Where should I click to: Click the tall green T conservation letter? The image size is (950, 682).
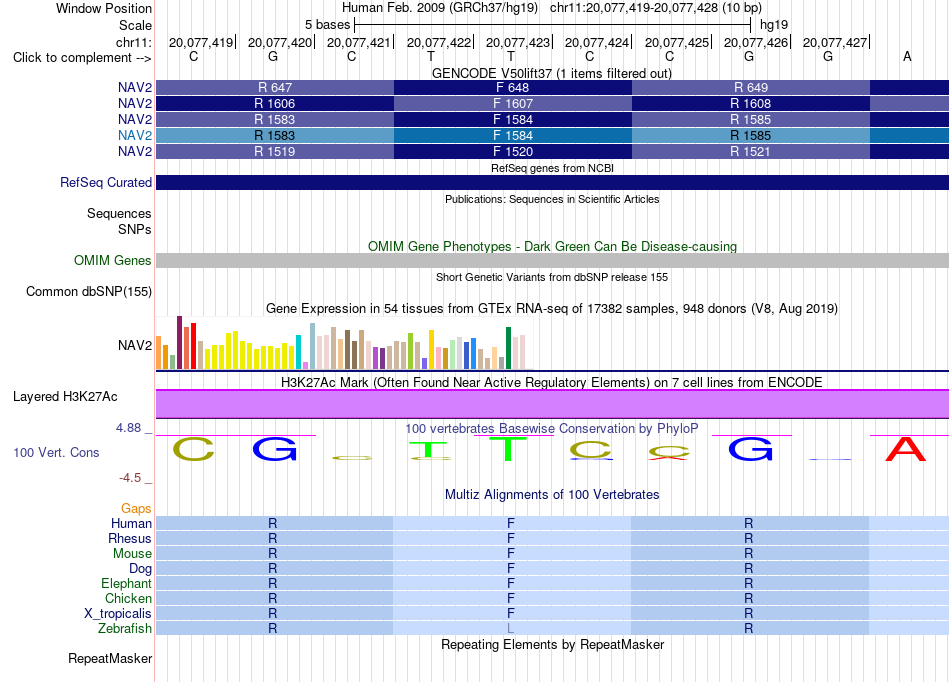[508, 449]
